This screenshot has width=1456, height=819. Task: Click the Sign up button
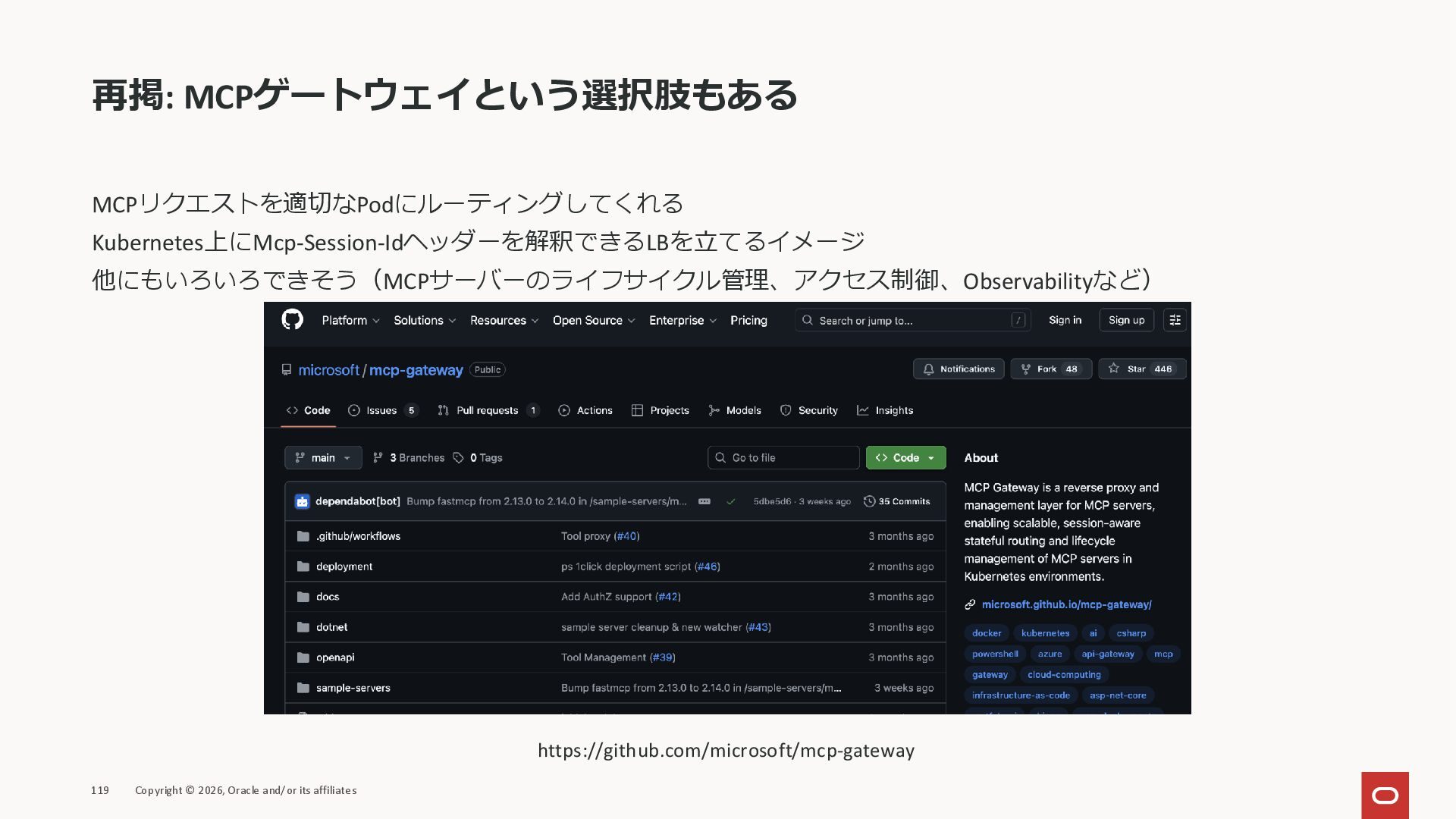(1126, 320)
